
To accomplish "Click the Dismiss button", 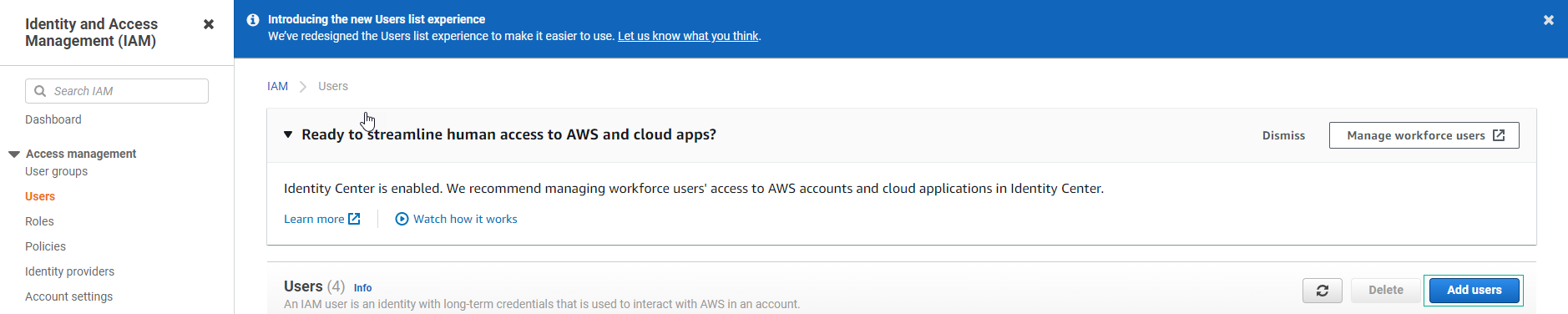I will coord(1283,135).
